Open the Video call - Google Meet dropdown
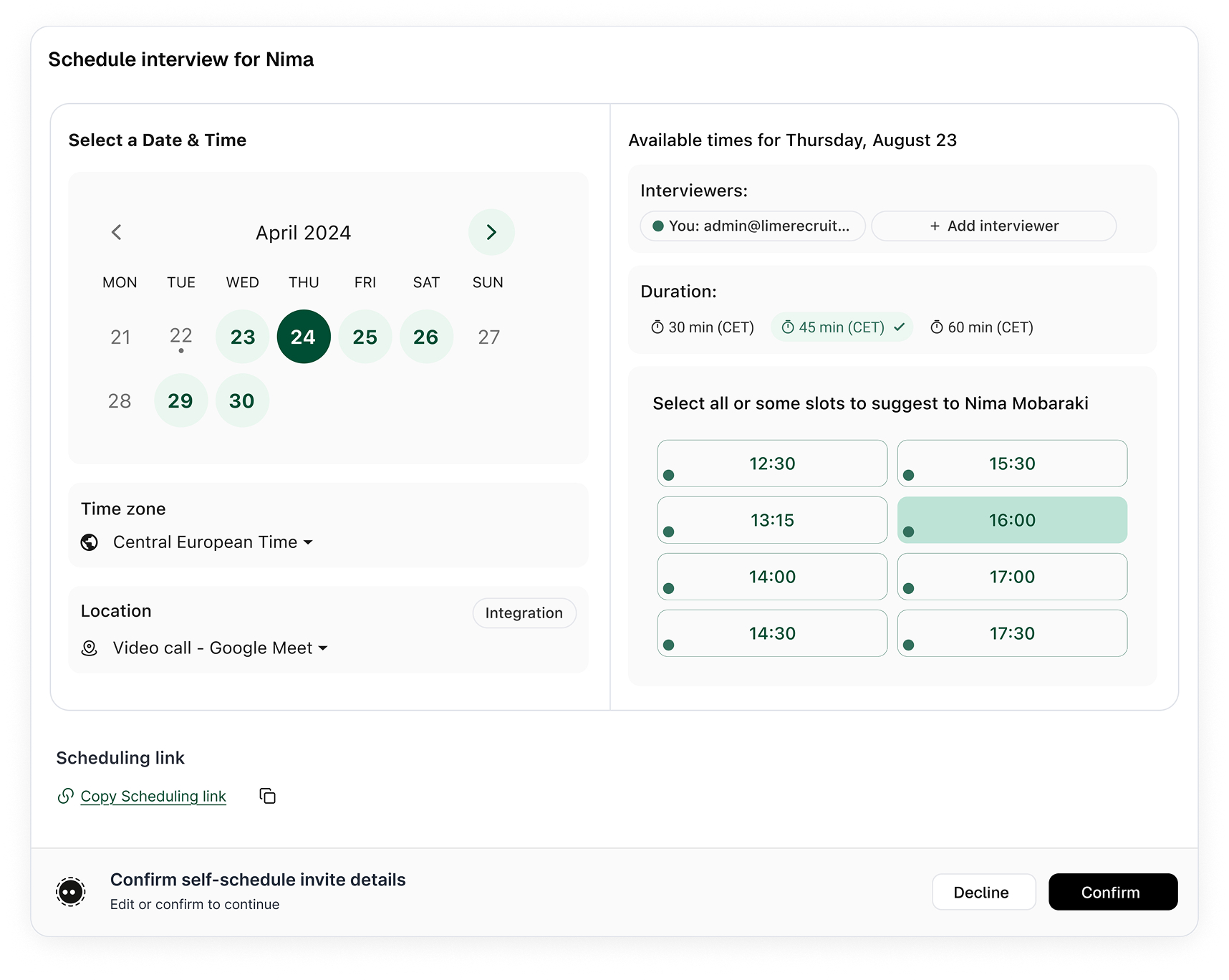 tap(220, 648)
